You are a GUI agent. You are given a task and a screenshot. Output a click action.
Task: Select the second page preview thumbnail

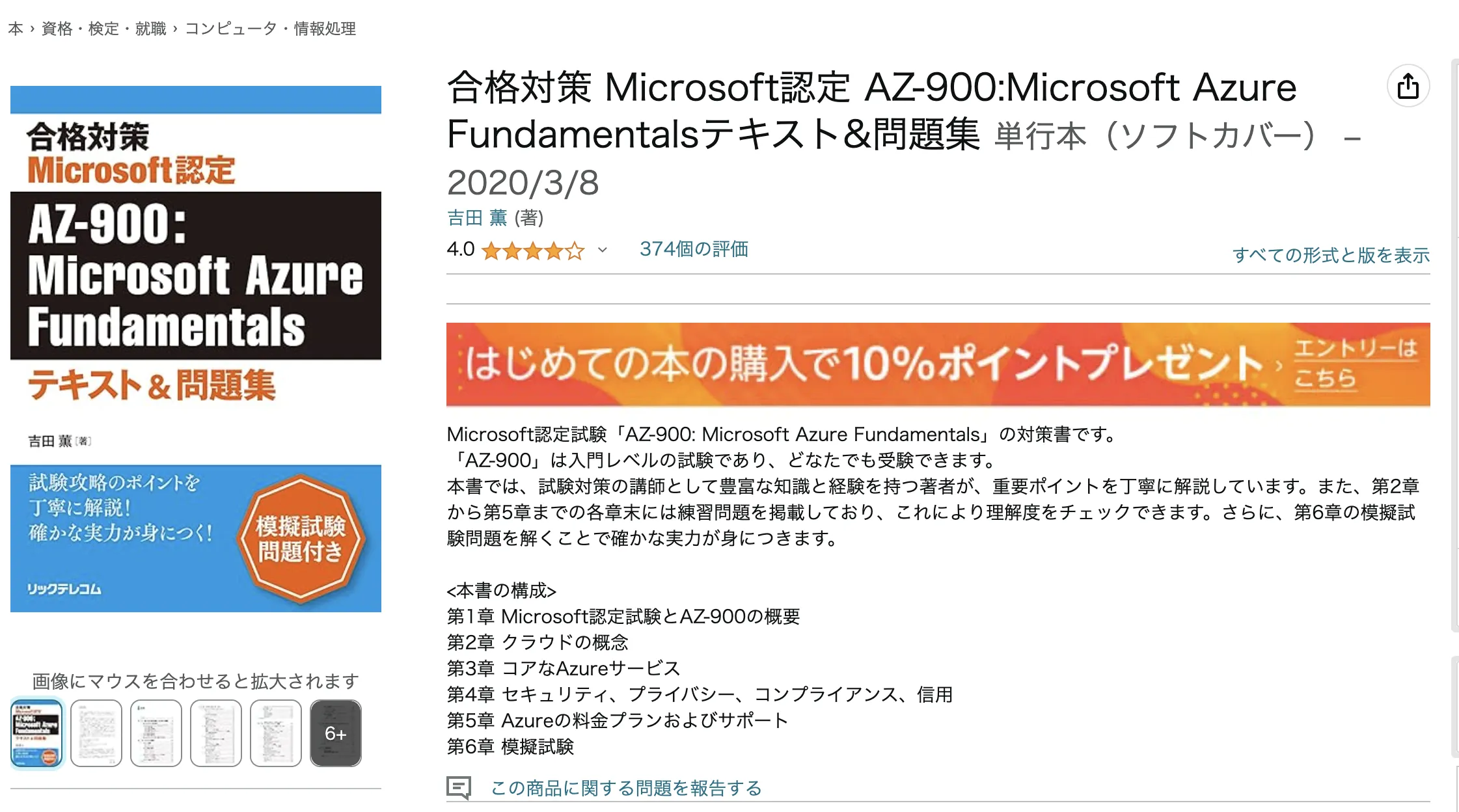click(96, 733)
